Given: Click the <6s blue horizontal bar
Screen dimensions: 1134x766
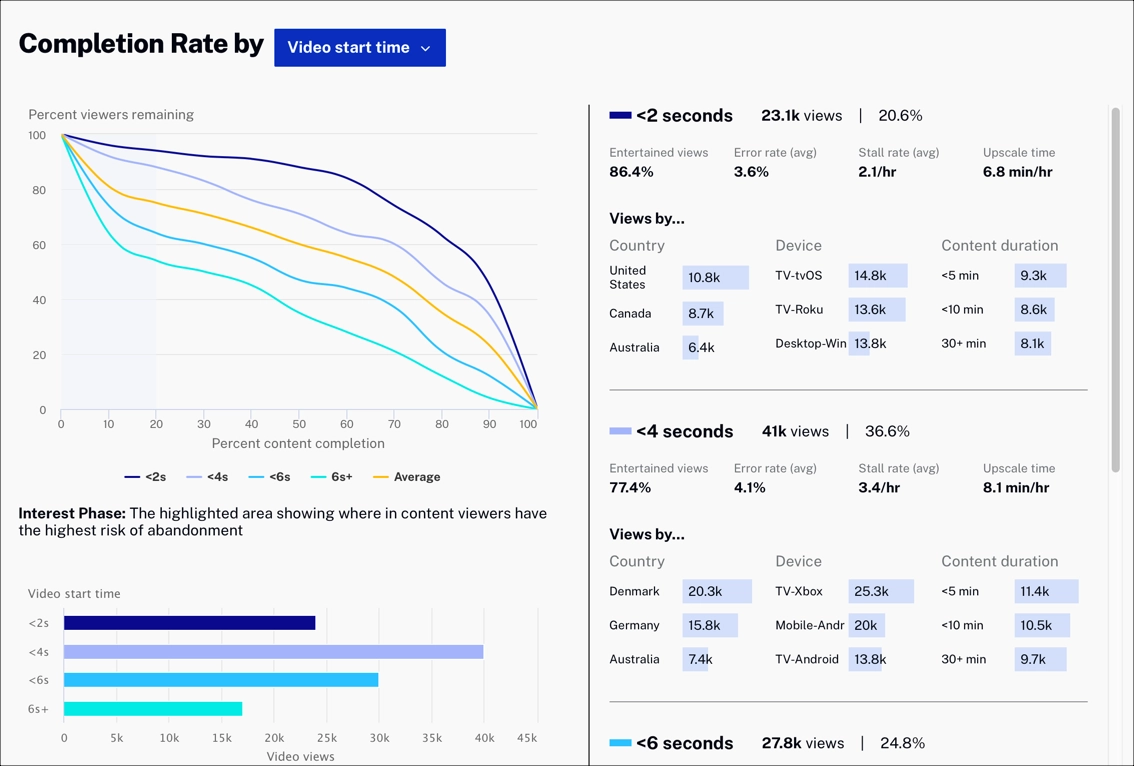Looking at the screenshot, I should coord(221,680).
